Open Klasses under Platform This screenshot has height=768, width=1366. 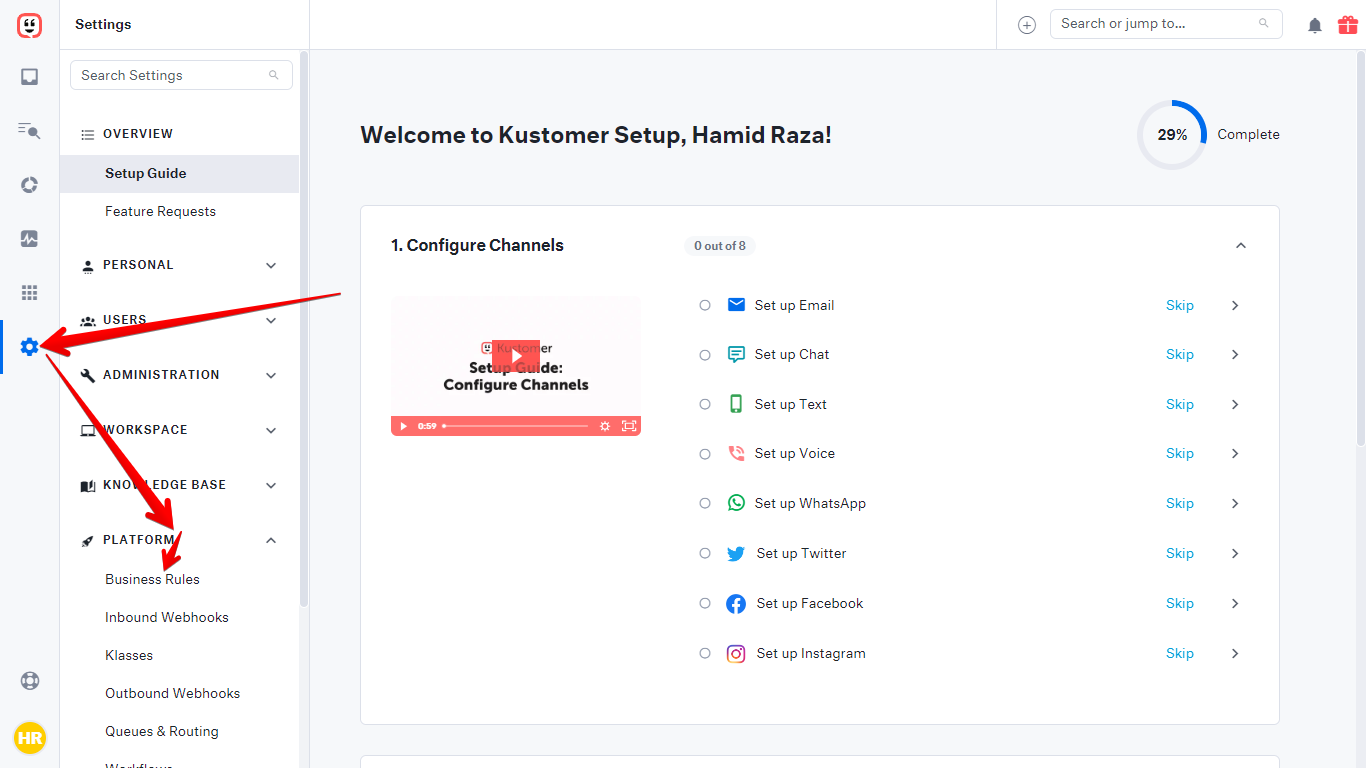click(129, 655)
